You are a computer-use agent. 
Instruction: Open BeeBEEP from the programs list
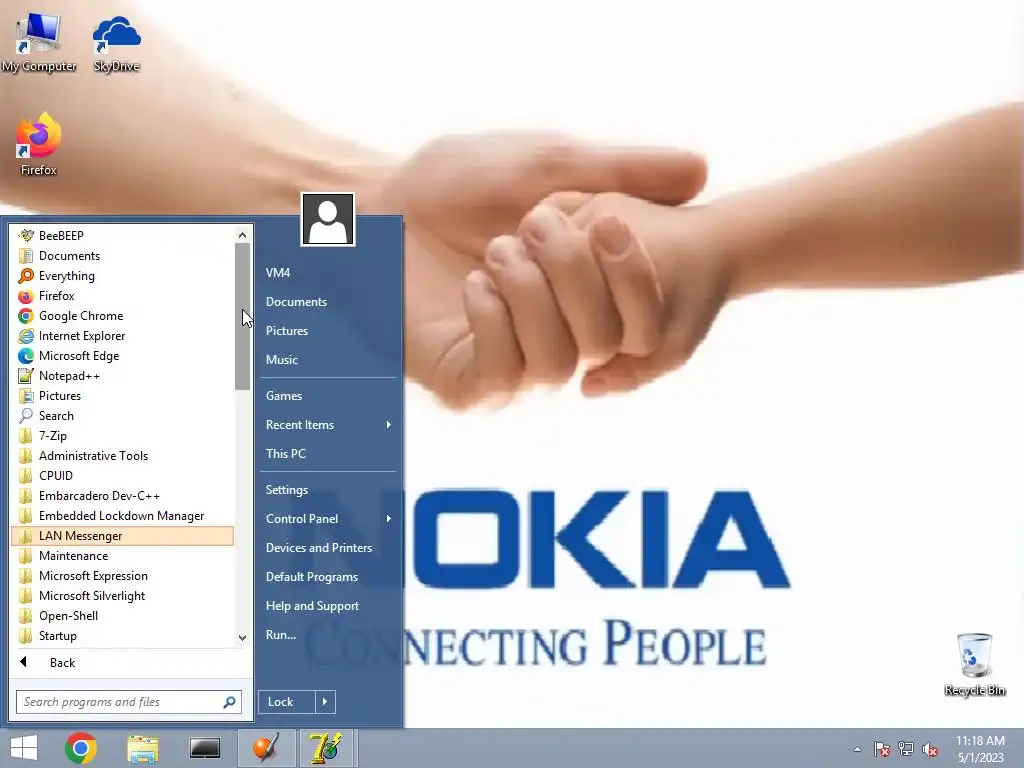point(122,235)
